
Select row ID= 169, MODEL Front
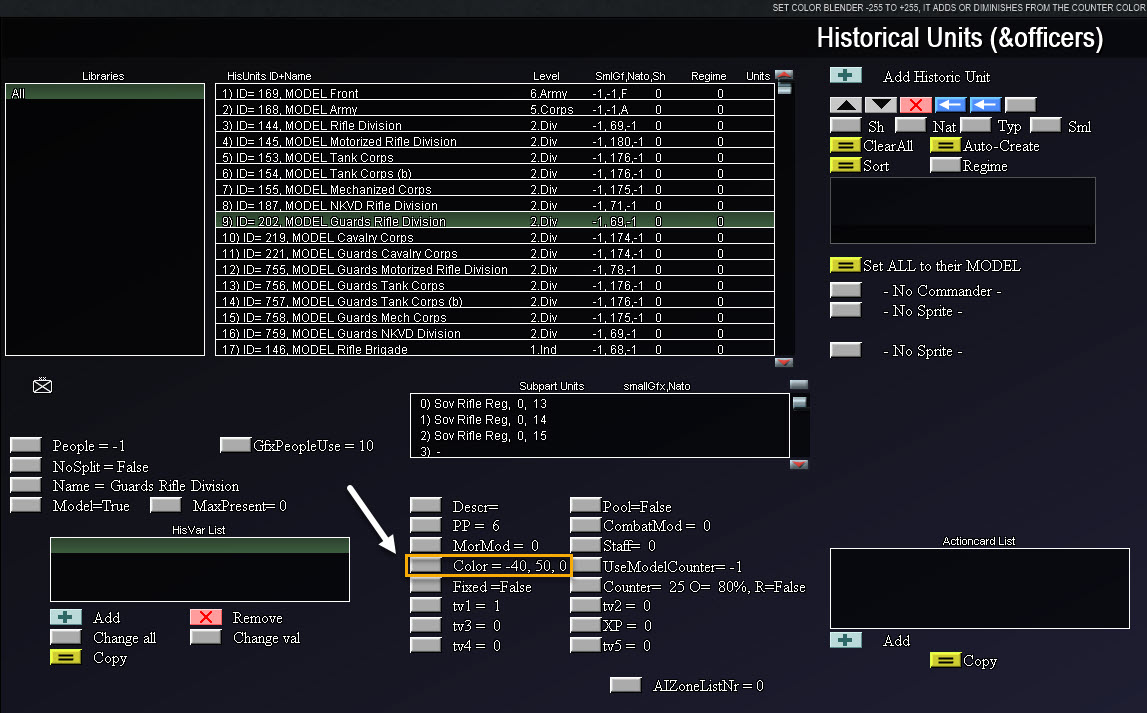pos(494,93)
